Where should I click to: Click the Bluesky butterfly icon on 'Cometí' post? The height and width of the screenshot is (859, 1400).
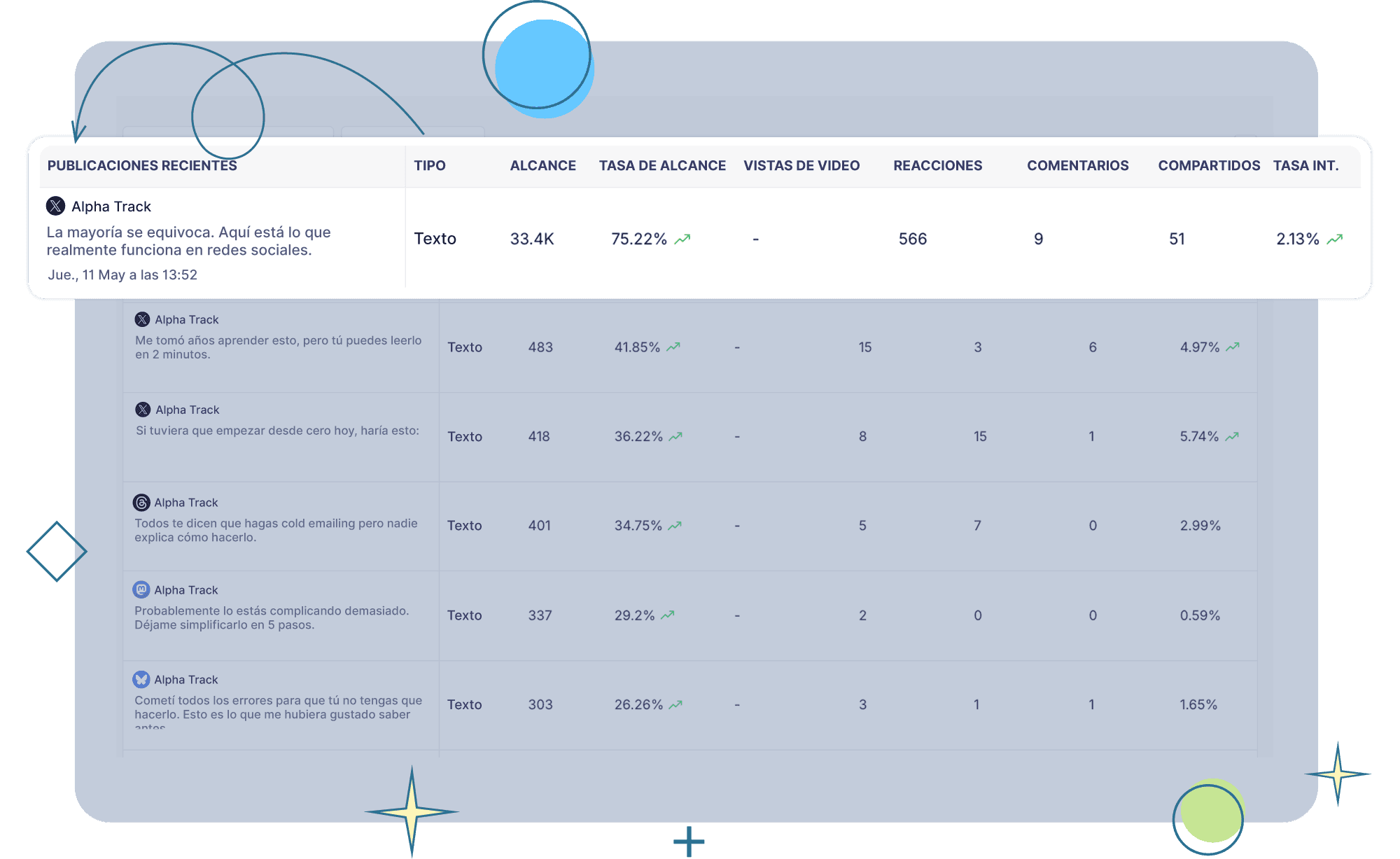pos(141,679)
